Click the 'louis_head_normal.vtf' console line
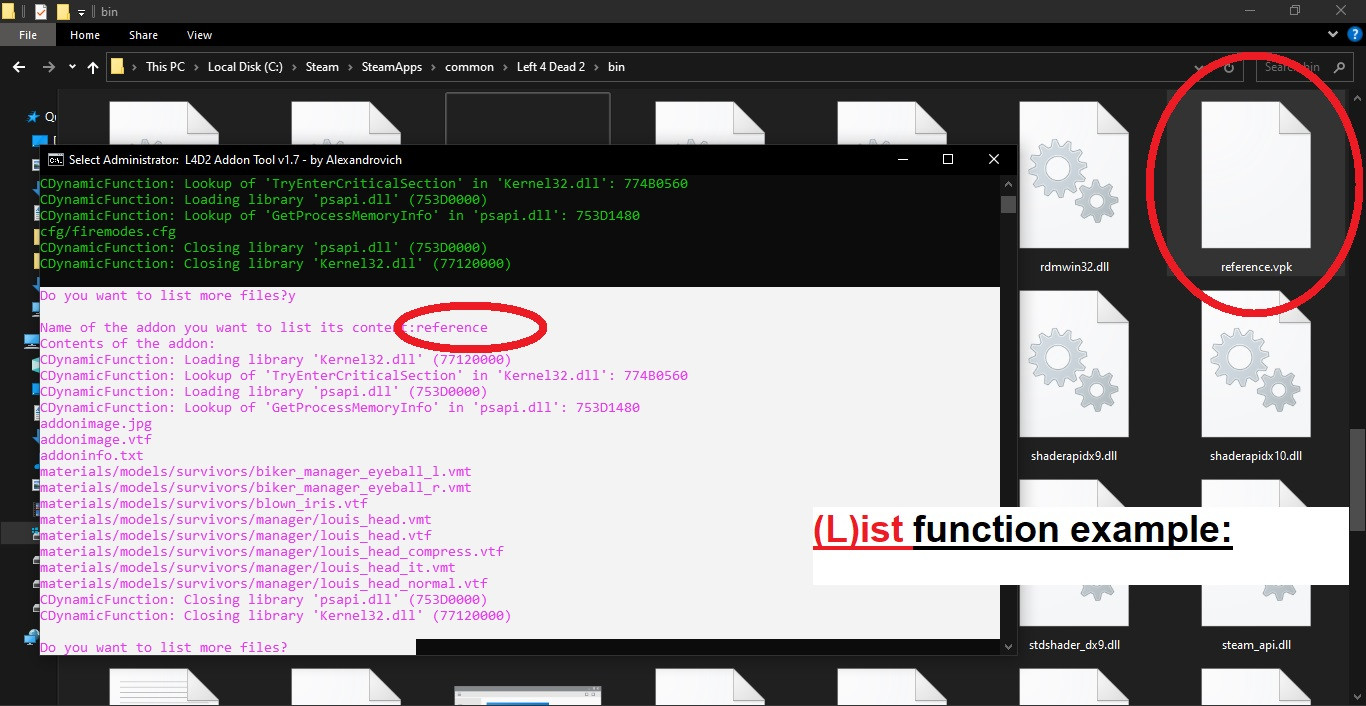1366x706 pixels. click(x=264, y=584)
